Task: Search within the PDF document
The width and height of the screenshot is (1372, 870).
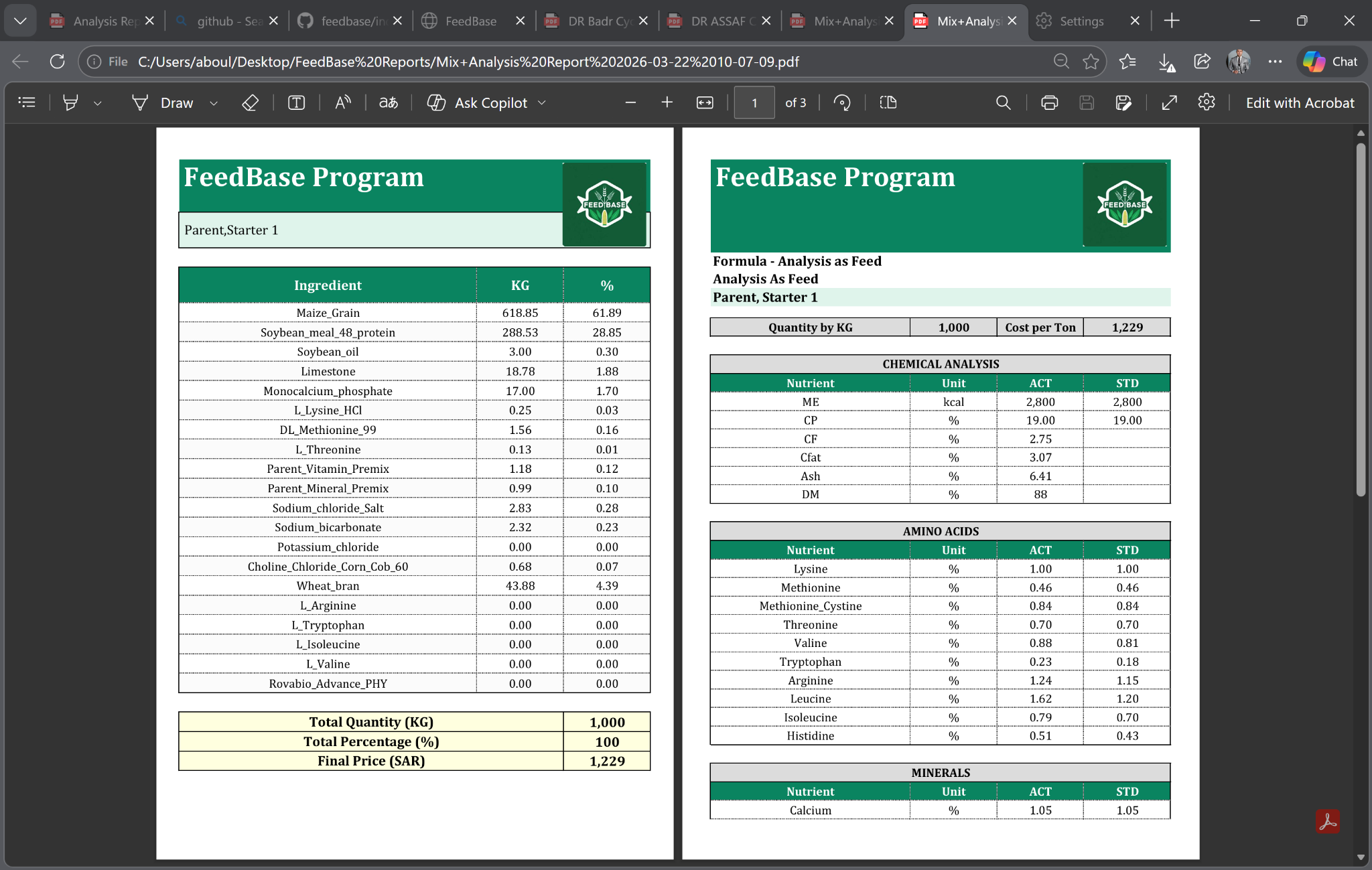Action: [x=1003, y=102]
